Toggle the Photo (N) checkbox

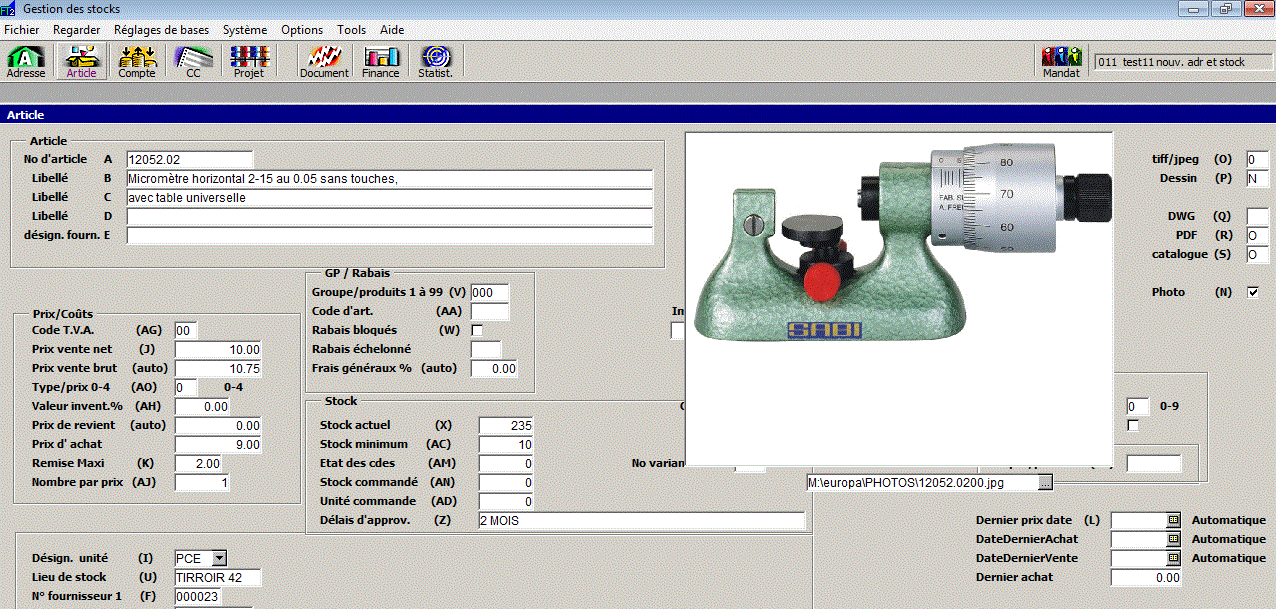tap(1253, 292)
